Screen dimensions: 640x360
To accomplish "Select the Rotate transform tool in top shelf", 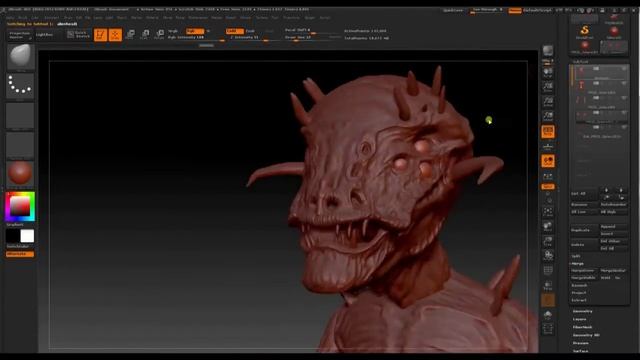I will click(x=159, y=34).
